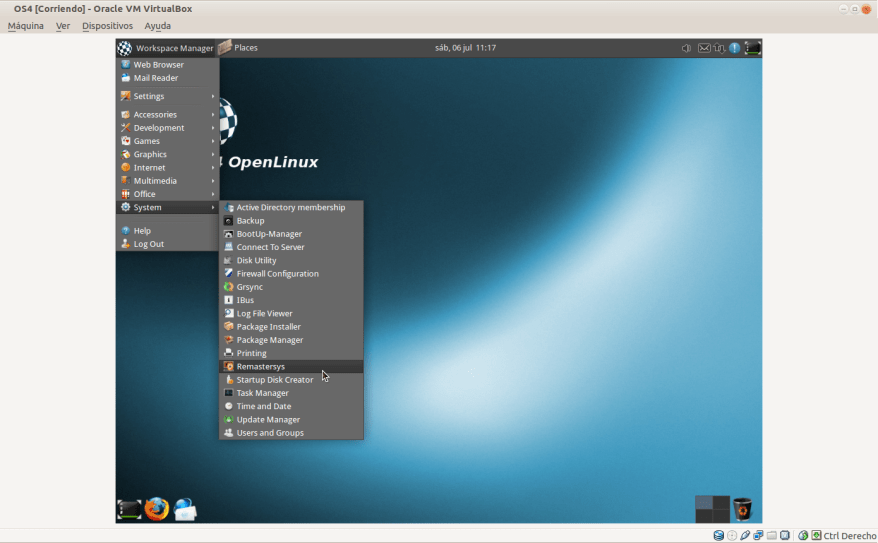Click the panel clock date text
The image size is (878, 543).
coord(465,48)
